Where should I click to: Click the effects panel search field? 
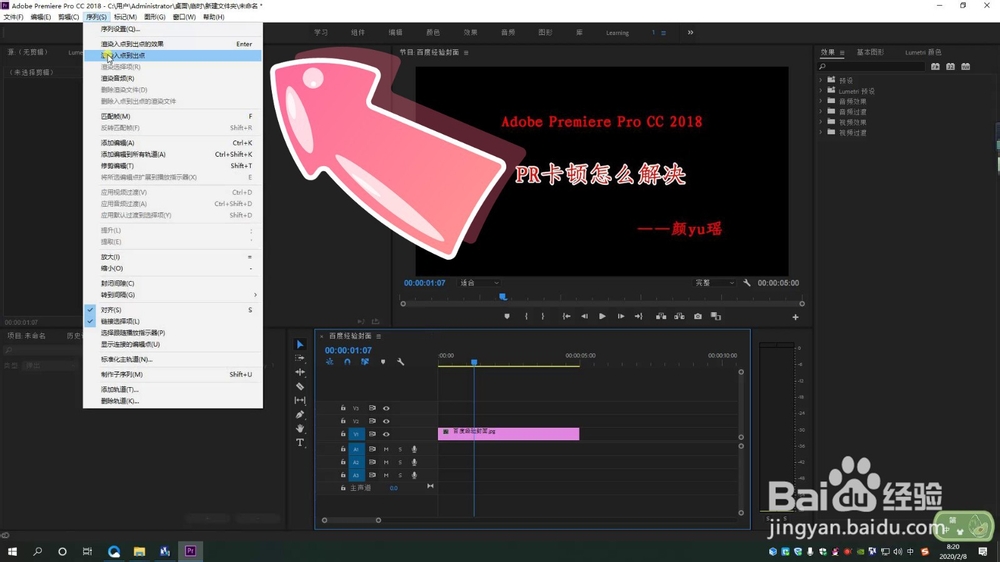tap(871, 66)
